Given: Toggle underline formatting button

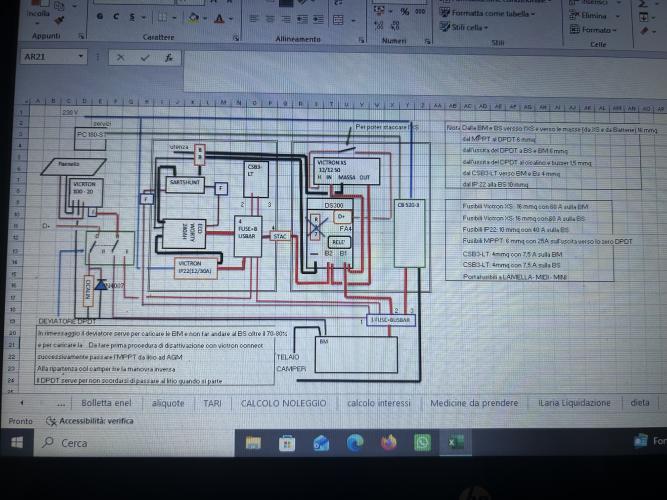Looking at the screenshot, I should [x=132, y=17].
